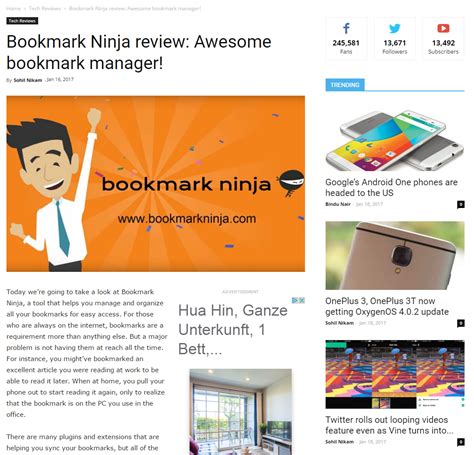Screen dimensions: 474x455
Task: Open the Tech Reviews breadcrumb link
Action: (45, 8)
